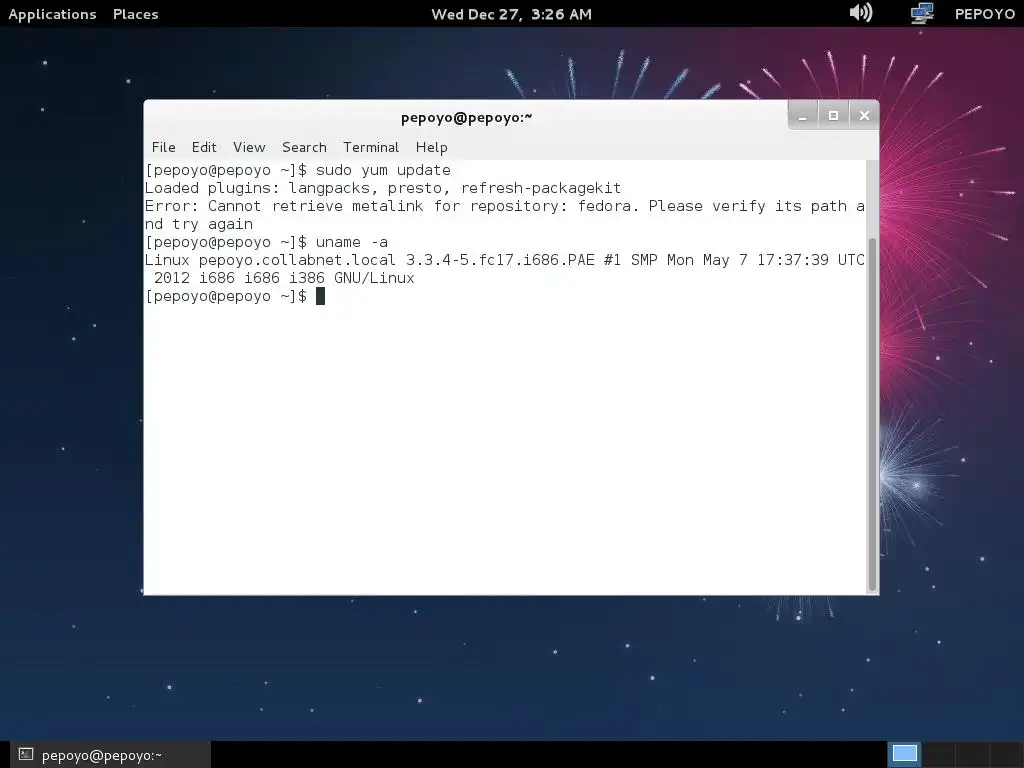Click the terminal cursor at last prompt
The height and width of the screenshot is (768, 1024).
(320, 296)
